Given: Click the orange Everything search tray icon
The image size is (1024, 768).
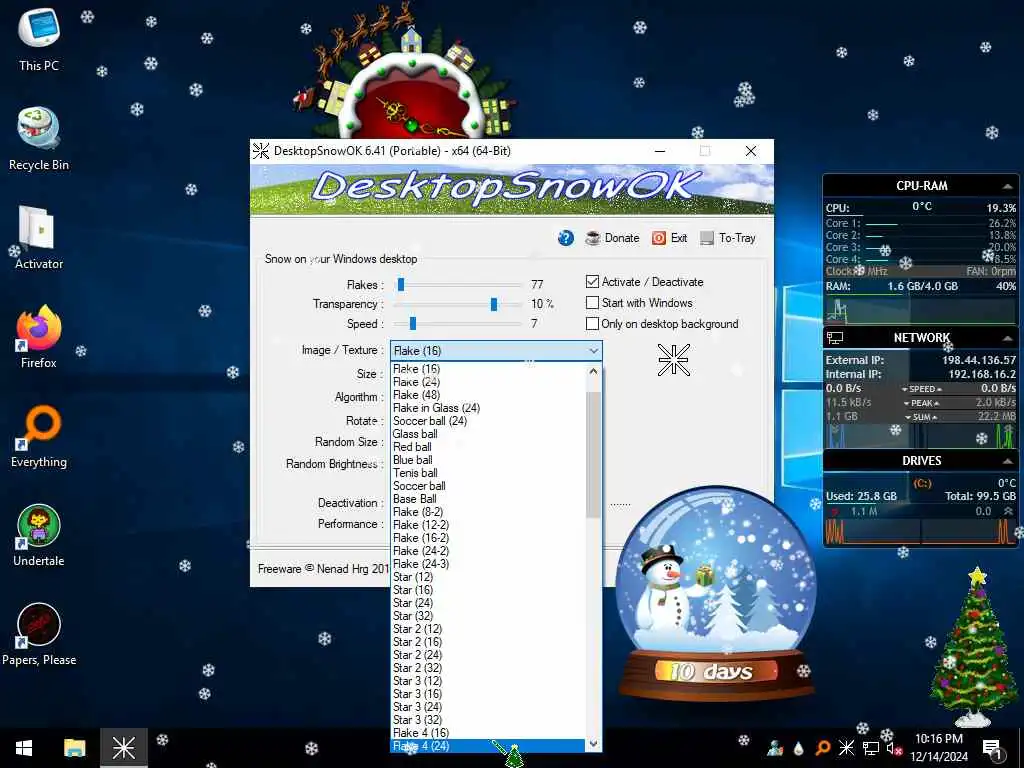Looking at the screenshot, I should tap(822, 748).
